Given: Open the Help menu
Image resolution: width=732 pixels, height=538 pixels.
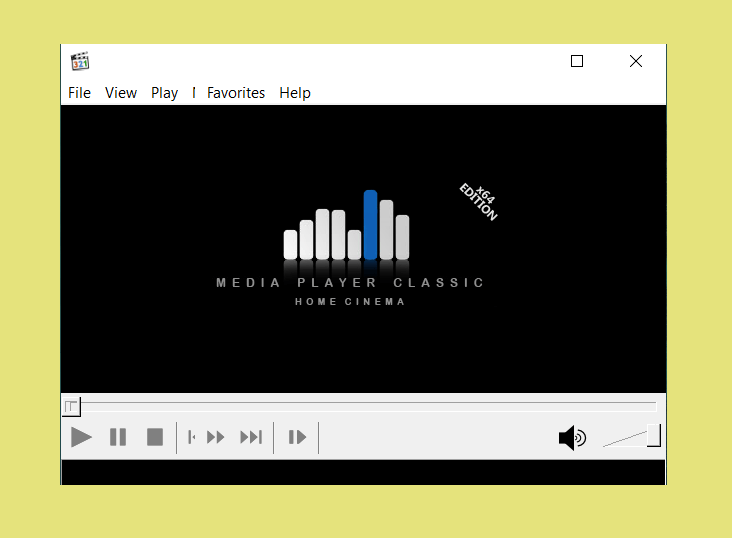Looking at the screenshot, I should tap(295, 93).
